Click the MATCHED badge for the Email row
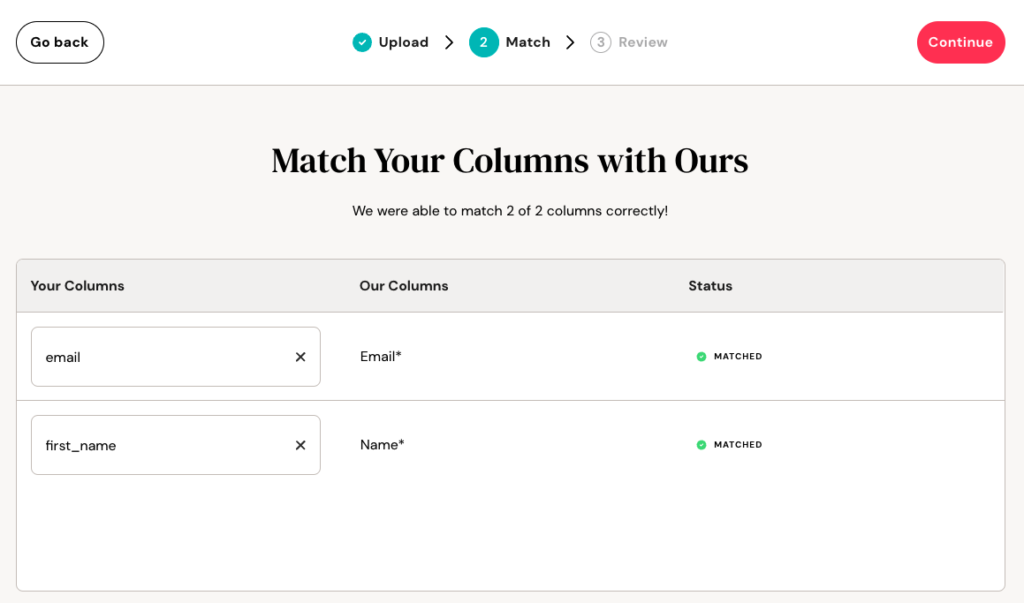1024x603 pixels. pos(730,356)
